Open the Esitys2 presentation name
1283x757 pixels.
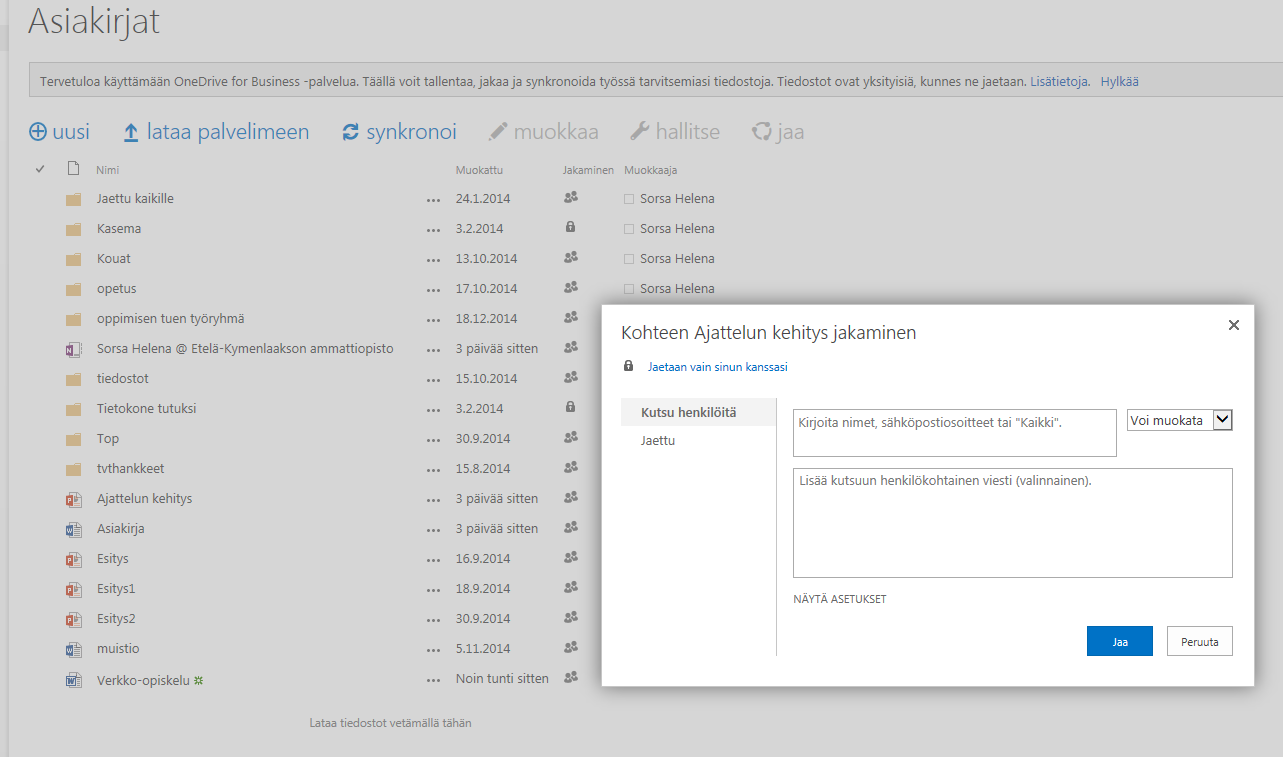(x=116, y=619)
